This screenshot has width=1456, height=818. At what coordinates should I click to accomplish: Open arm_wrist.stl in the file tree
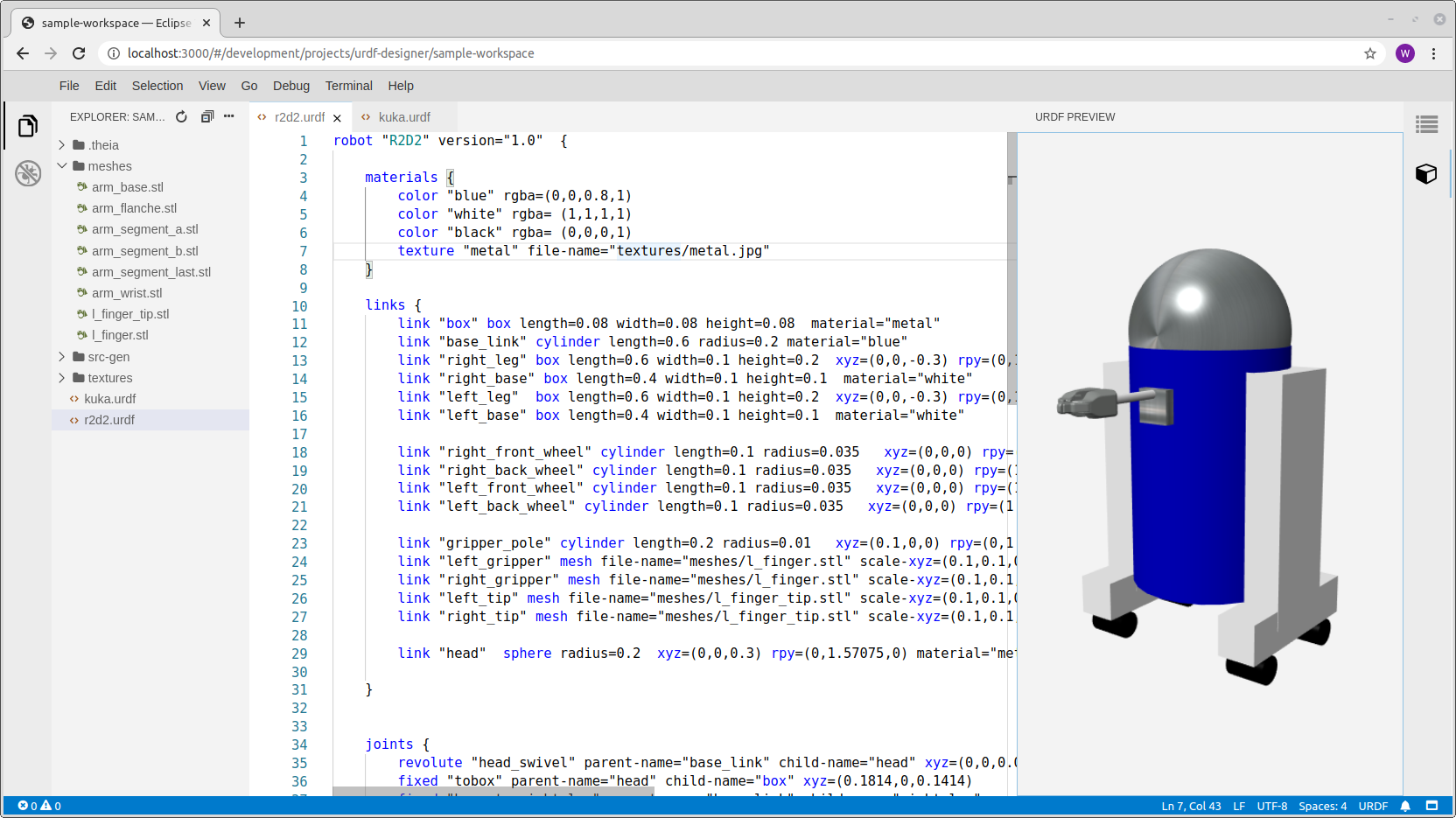click(x=127, y=293)
